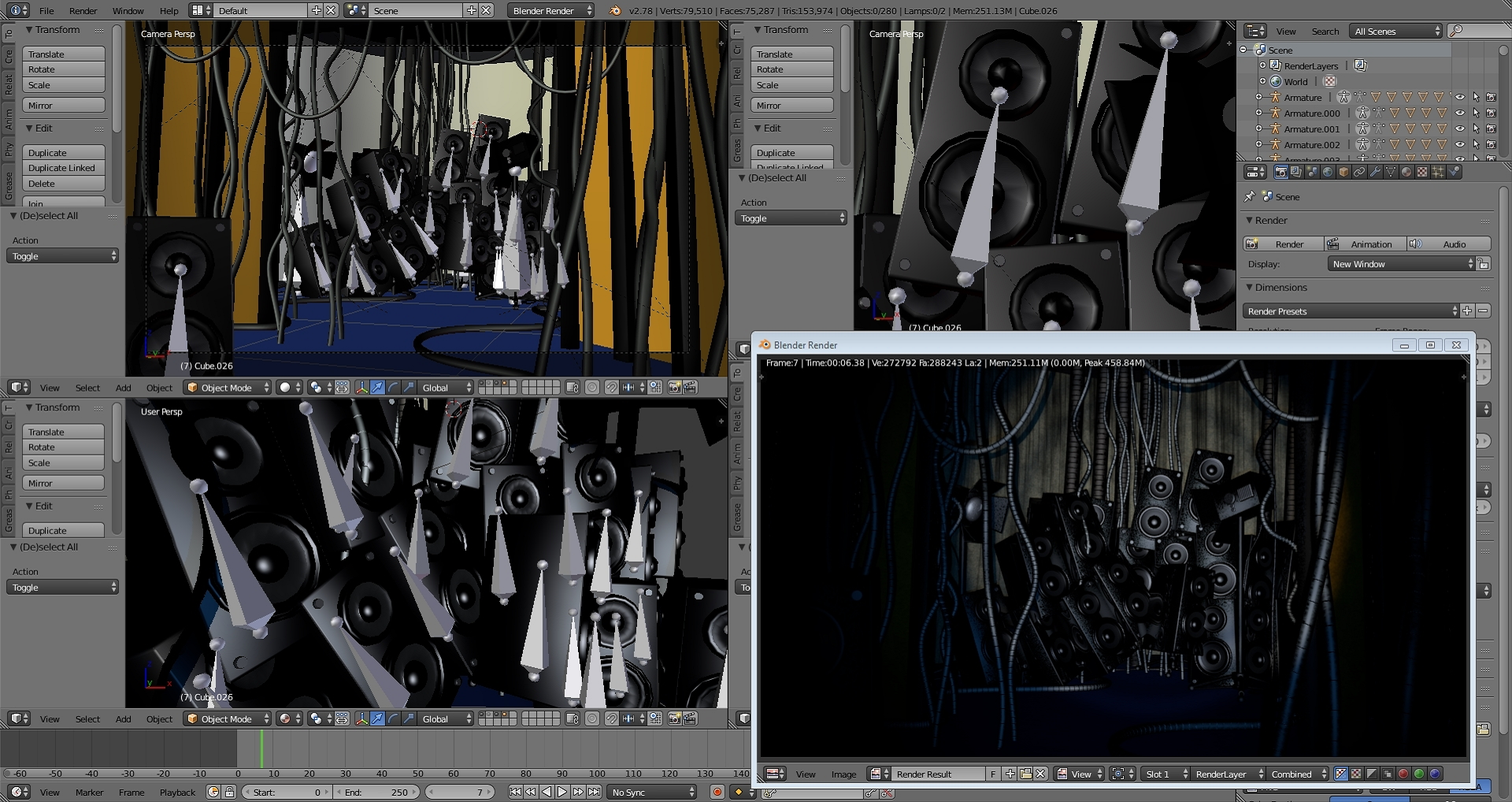
Task: Click the Animation render button
Action: point(1364,244)
